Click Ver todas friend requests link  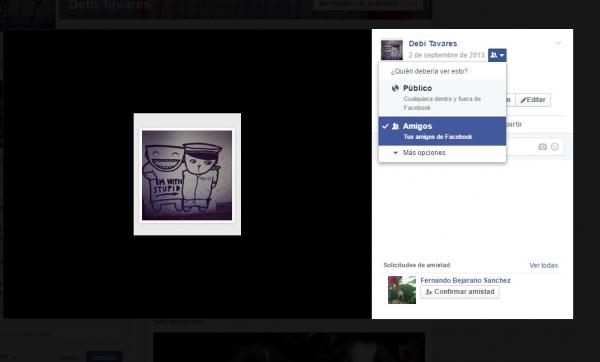544,265
